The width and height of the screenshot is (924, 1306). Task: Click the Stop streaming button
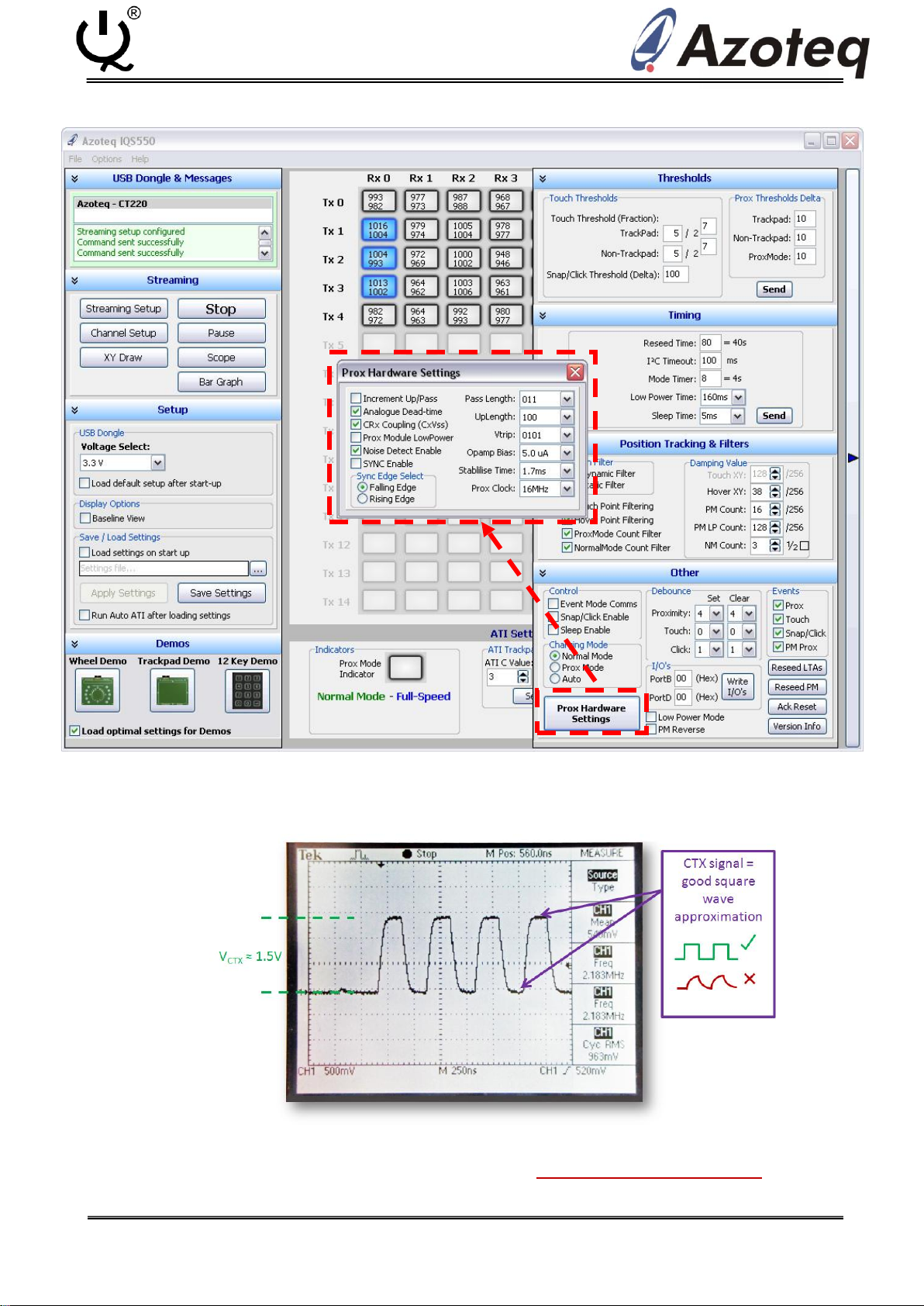click(221, 309)
